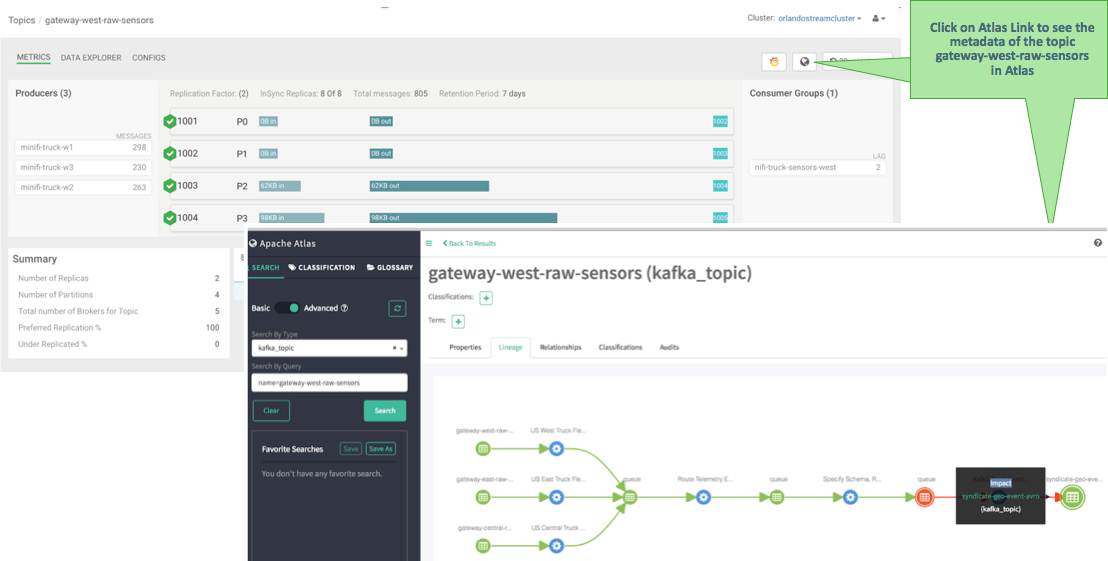
Task: Clear kafka_topic selection with the x
Action: [x=394, y=348]
